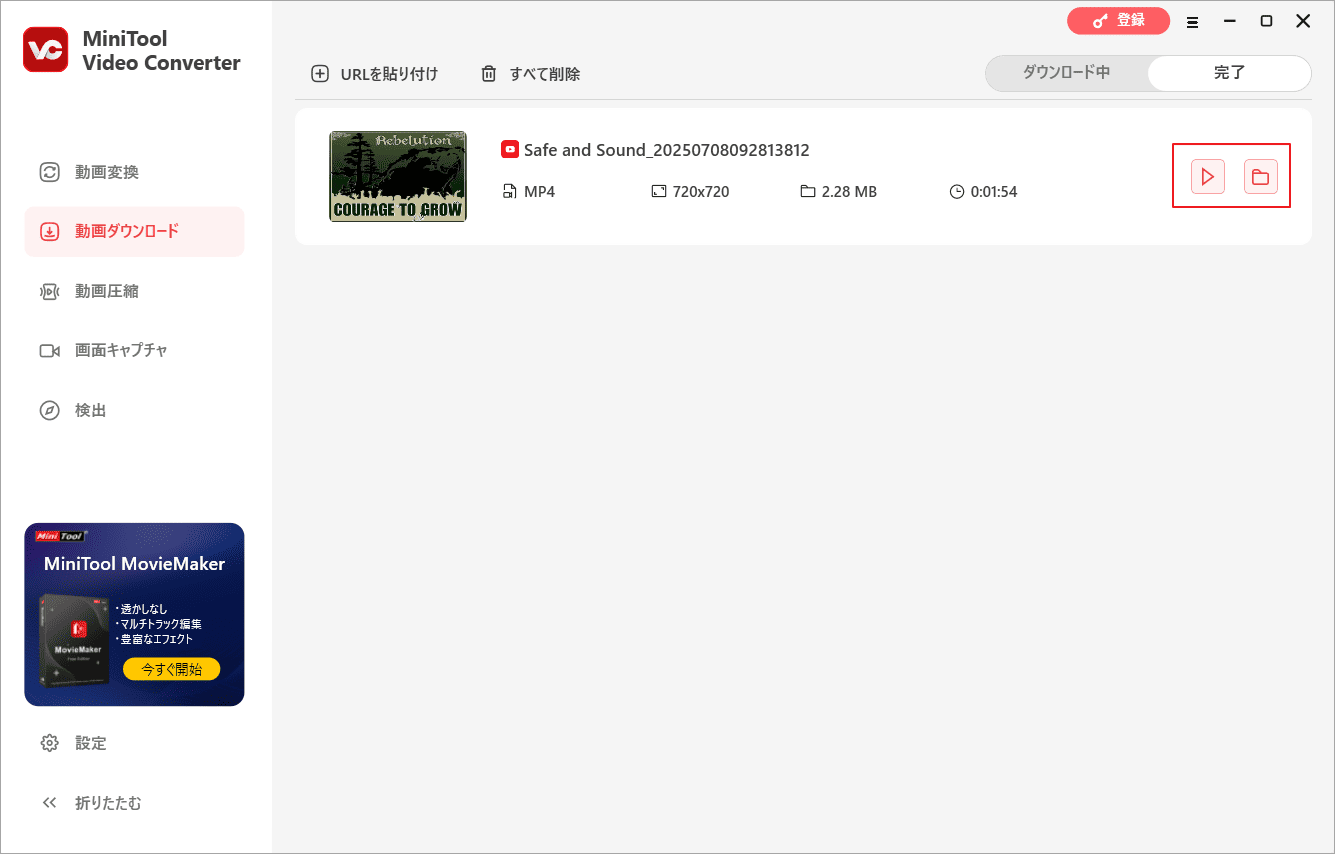The height and width of the screenshot is (854, 1335).
Task: Click the 0:01:54 duration value
Action: click(994, 191)
